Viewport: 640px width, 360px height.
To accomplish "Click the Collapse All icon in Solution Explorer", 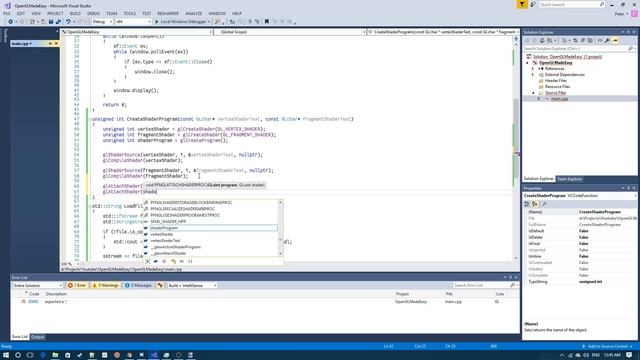I will tap(583, 40).
